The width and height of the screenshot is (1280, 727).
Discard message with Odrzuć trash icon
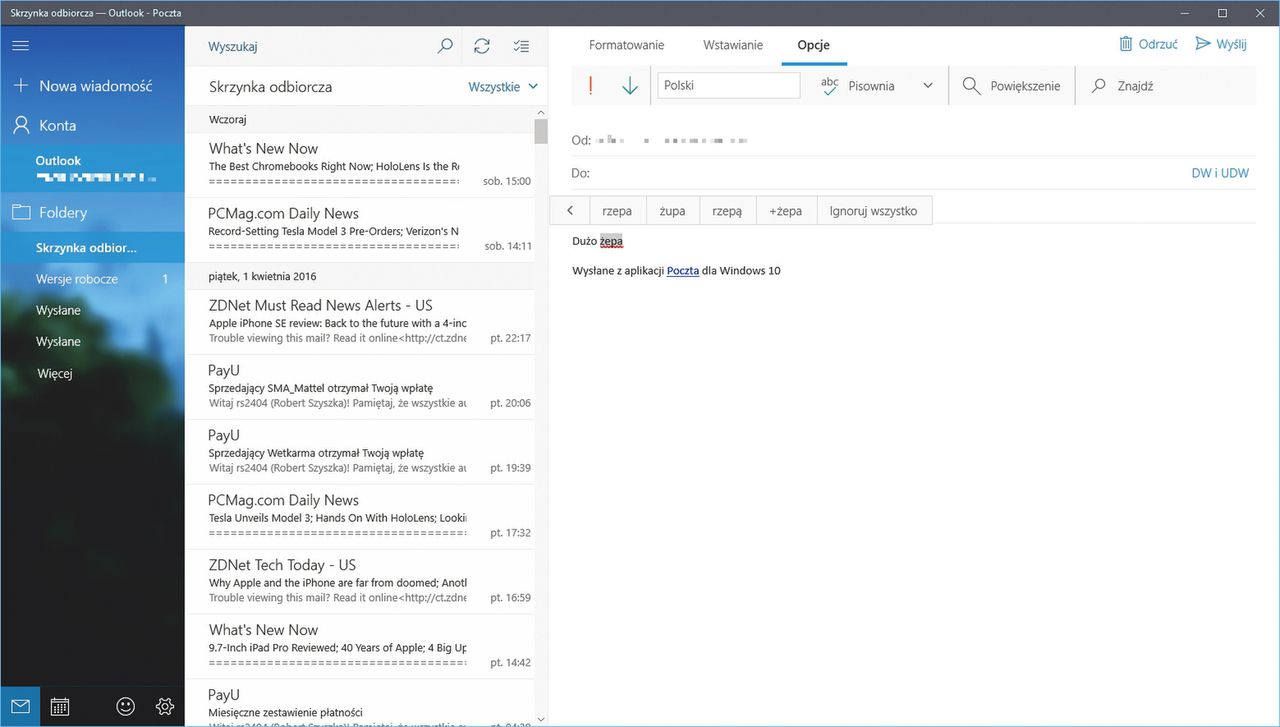pyautogui.click(x=1147, y=44)
